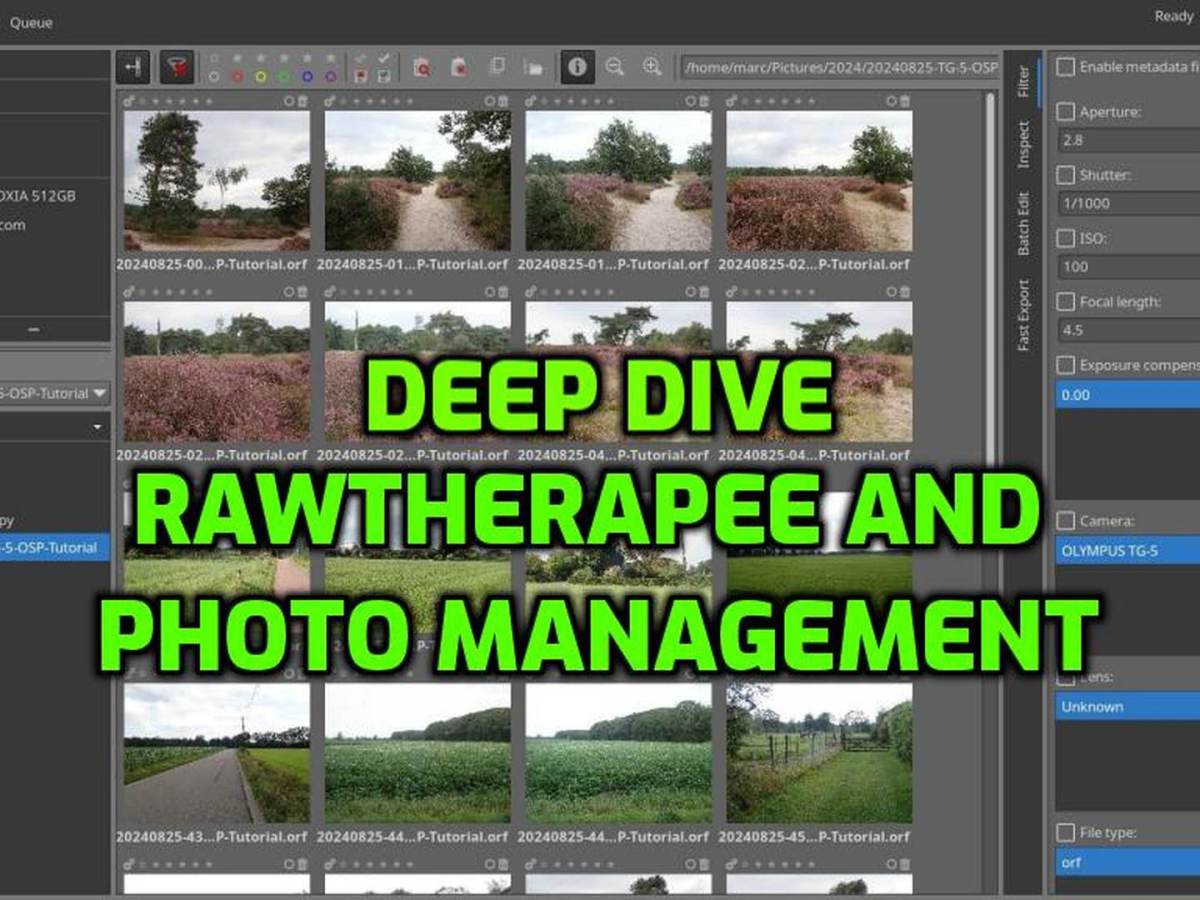Enable metadata filters checkbox
This screenshot has width=1200, height=900.
1067,67
